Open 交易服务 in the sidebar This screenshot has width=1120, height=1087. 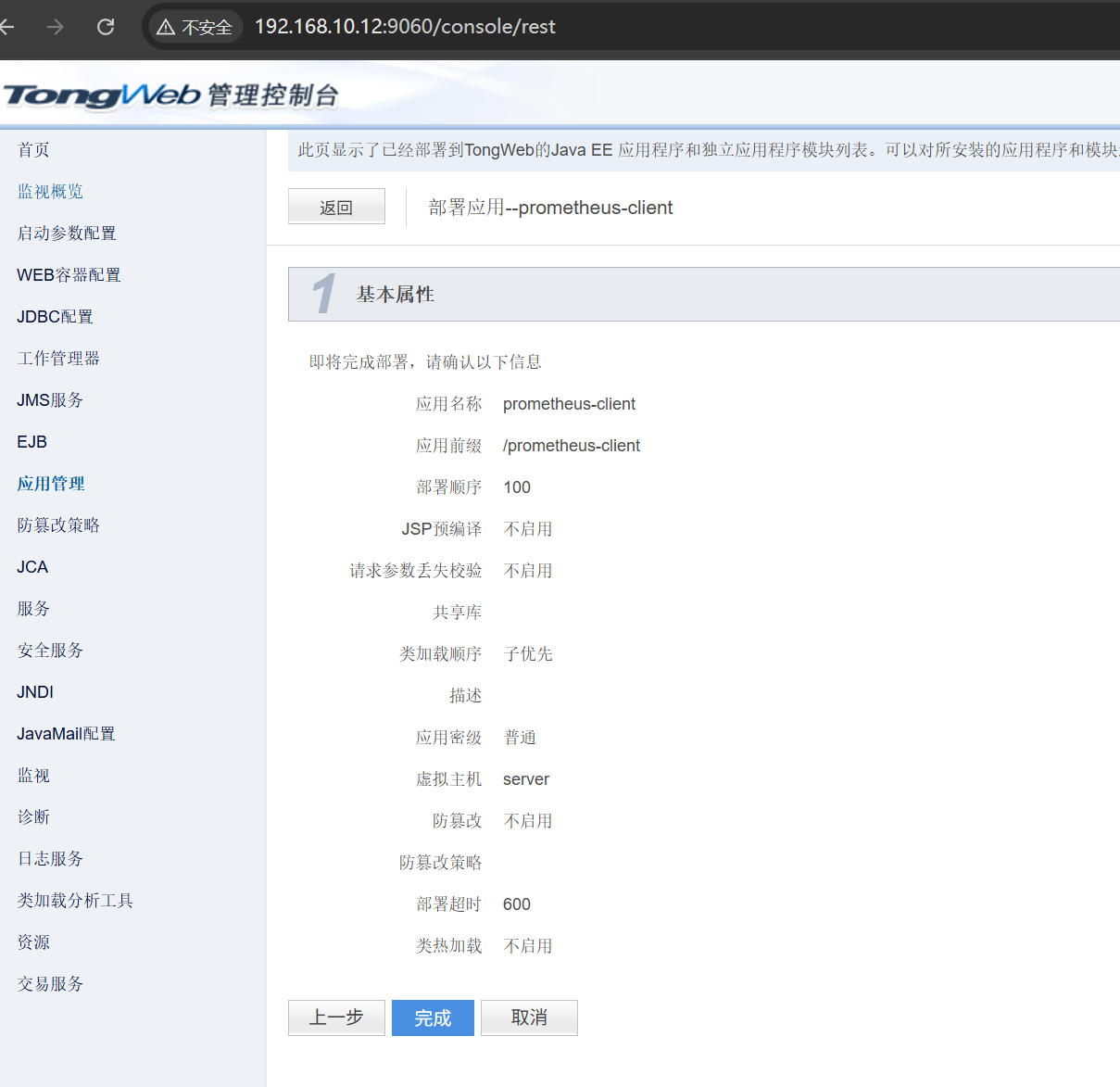click(50, 984)
